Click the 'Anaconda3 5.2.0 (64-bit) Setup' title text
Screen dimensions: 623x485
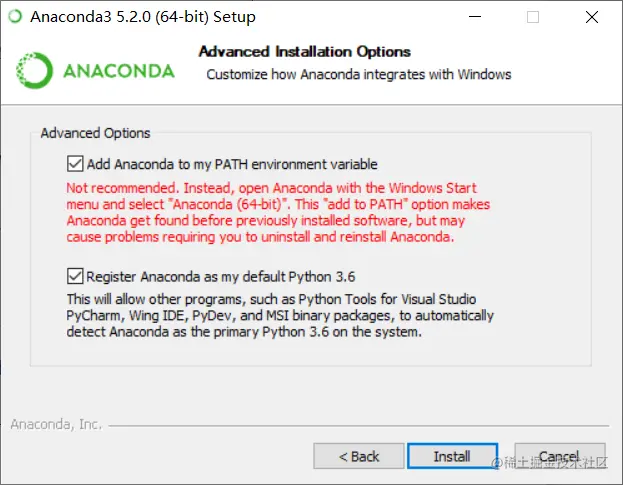pos(142,17)
